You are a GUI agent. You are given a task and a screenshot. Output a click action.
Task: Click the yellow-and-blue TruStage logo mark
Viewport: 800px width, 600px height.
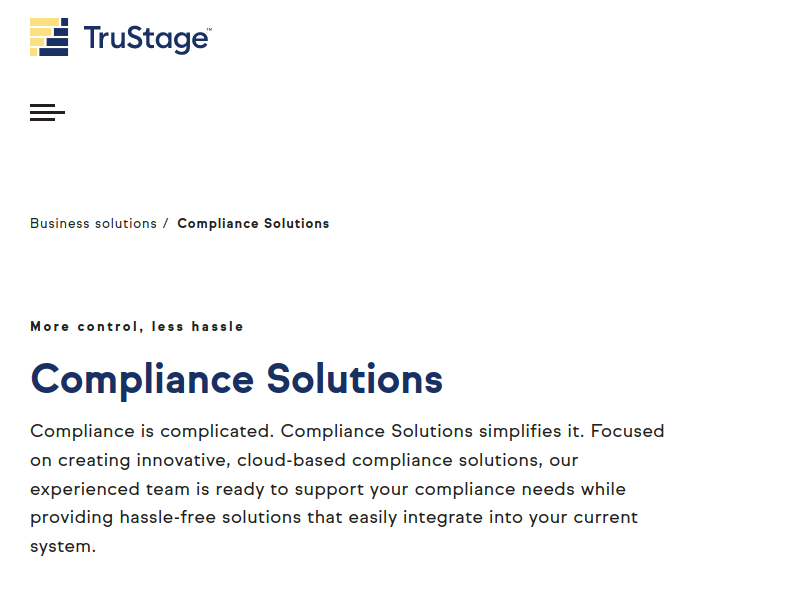click(49, 37)
